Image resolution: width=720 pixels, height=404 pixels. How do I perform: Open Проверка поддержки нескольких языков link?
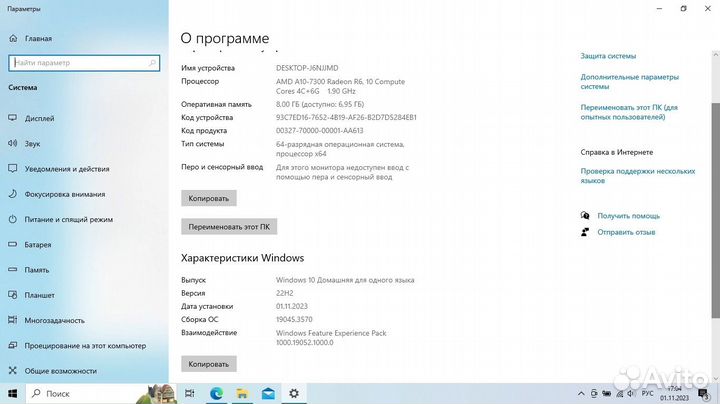(x=637, y=175)
